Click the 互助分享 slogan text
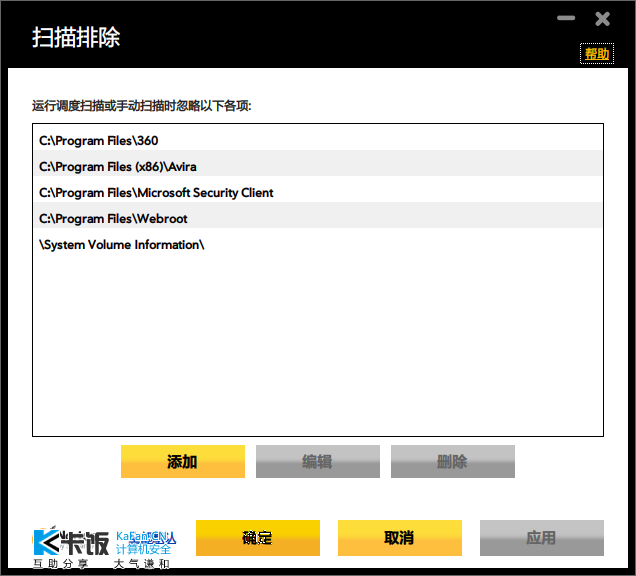This screenshot has height=576, width=636. [60, 563]
